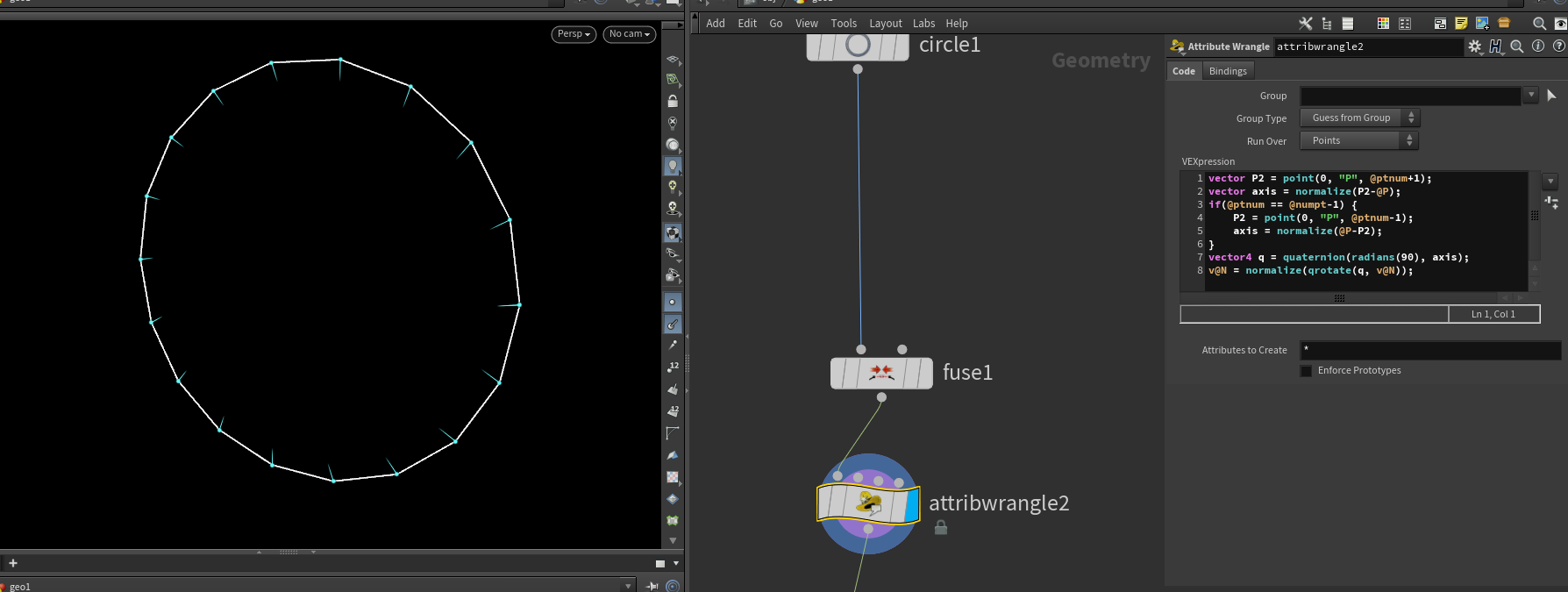1568x592 pixels.
Task: Click the Houdini H presets icon
Action: (1496, 46)
